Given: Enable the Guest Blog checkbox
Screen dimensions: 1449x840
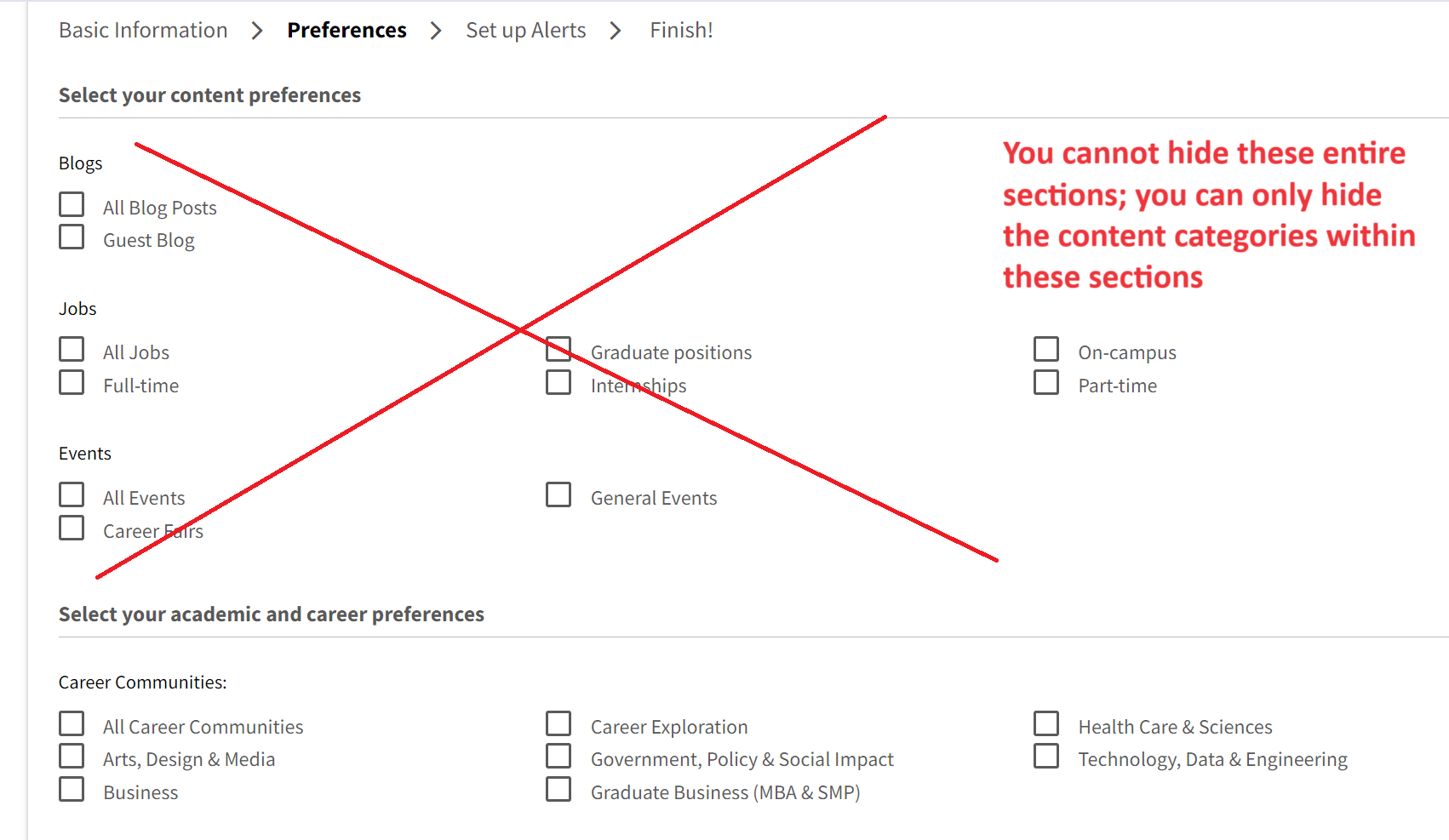Looking at the screenshot, I should point(72,237).
